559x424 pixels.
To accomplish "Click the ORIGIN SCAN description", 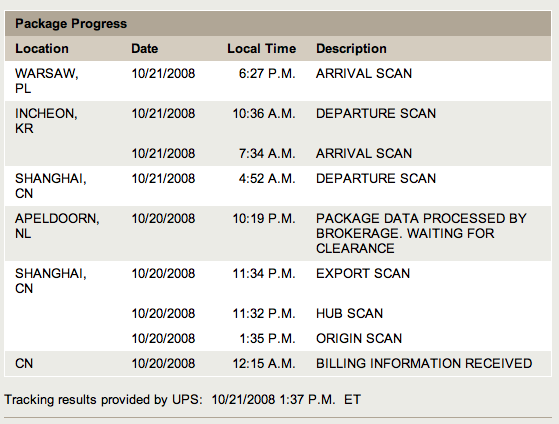I will (x=359, y=338).
